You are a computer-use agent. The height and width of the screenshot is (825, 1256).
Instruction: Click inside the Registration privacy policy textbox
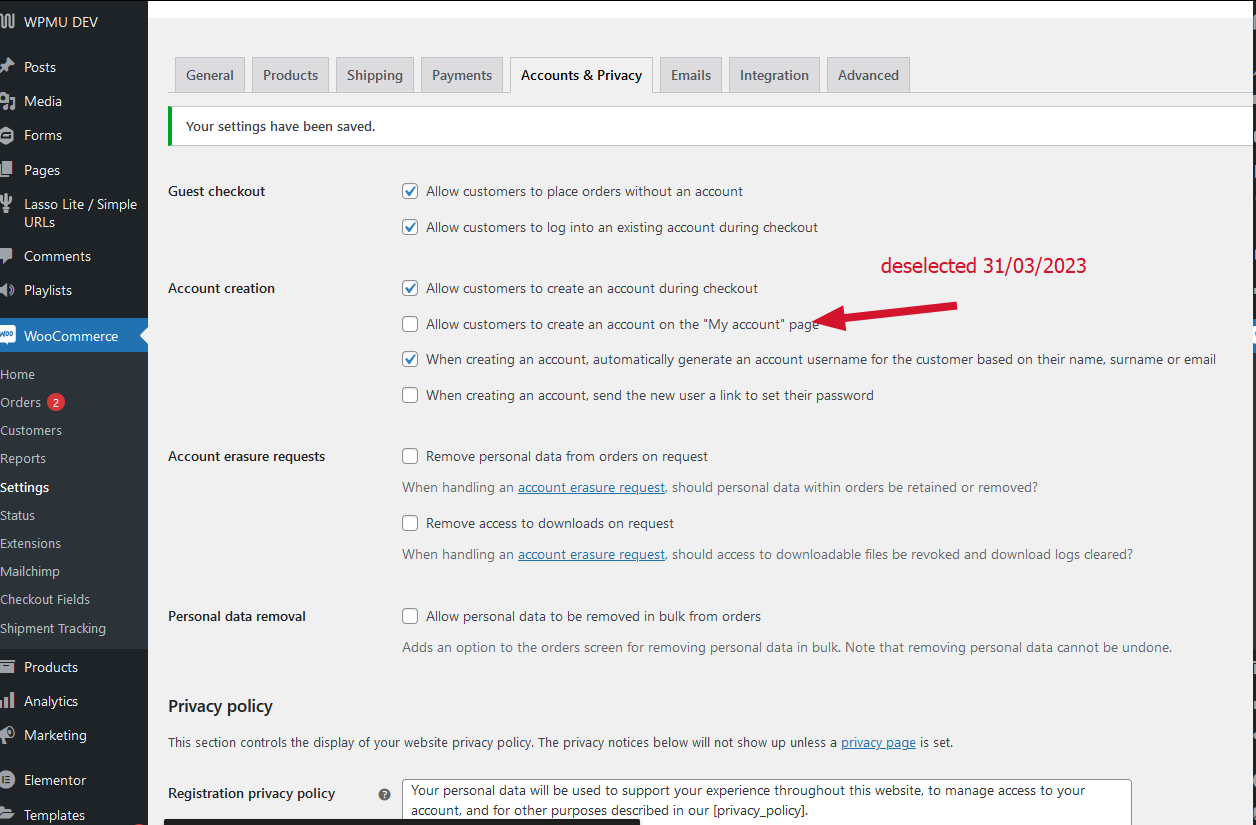coord(766,800)
